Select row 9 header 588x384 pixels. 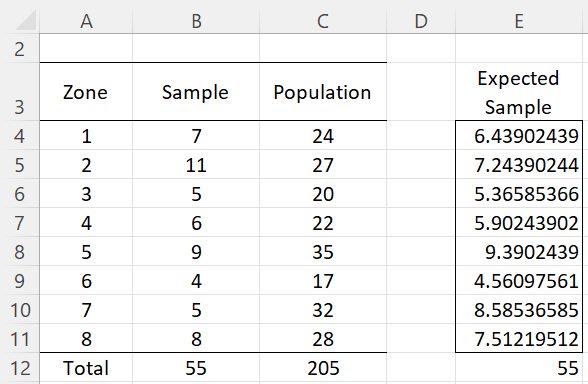pos(20,280)
